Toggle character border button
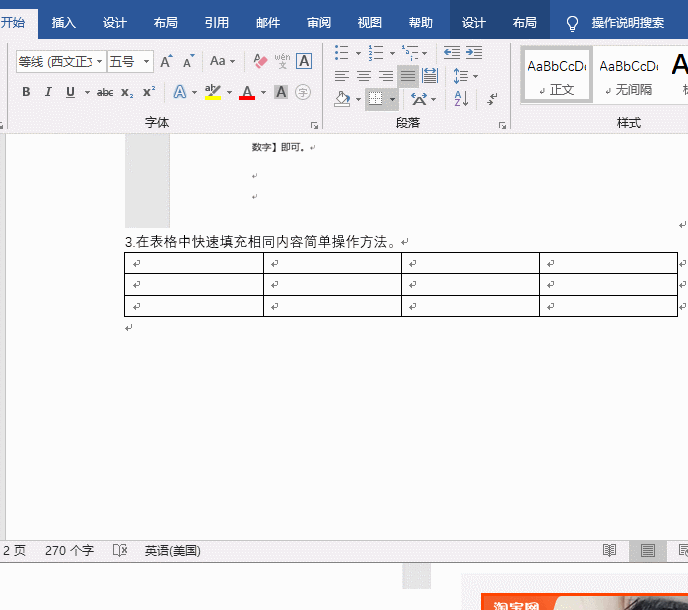688x610 pixels. tap(304, 61)
